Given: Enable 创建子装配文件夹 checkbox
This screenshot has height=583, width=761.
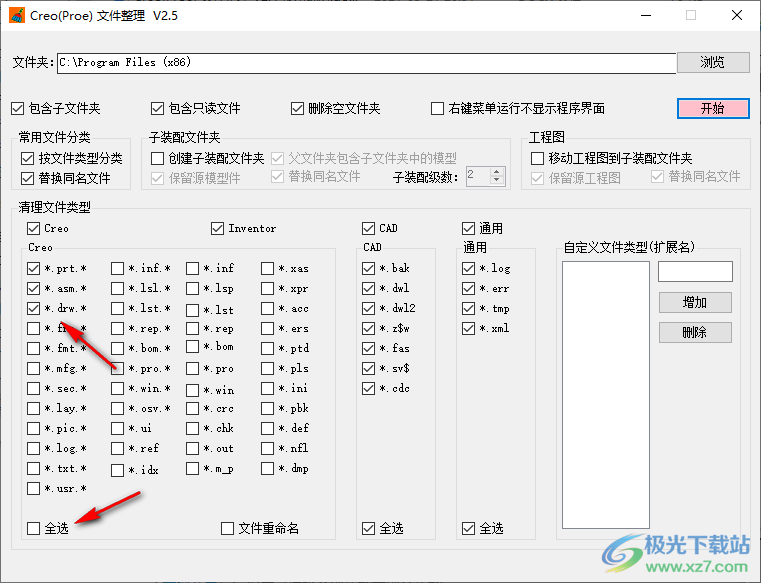Looking at the screenshot, I should (x=157, y=158).
